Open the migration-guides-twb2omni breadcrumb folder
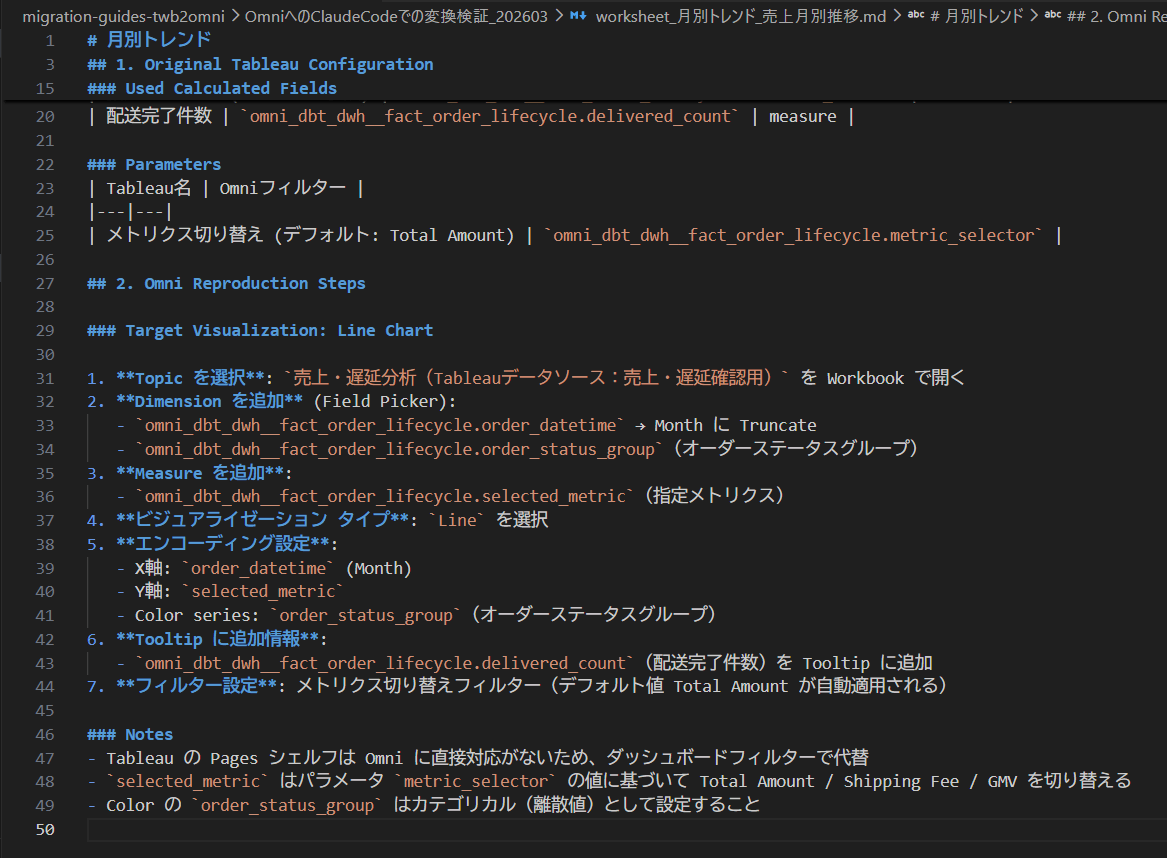This screenshot has height=858, width=1167. click(x=124, y=16)
